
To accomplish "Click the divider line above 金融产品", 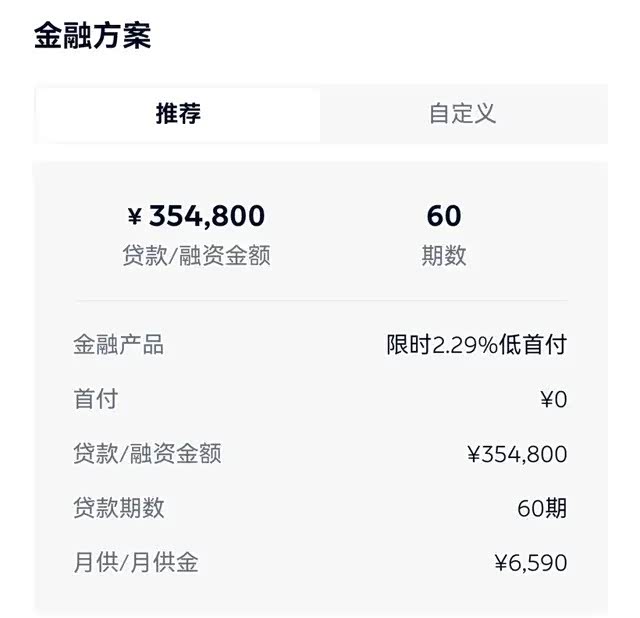I will 320,301.
